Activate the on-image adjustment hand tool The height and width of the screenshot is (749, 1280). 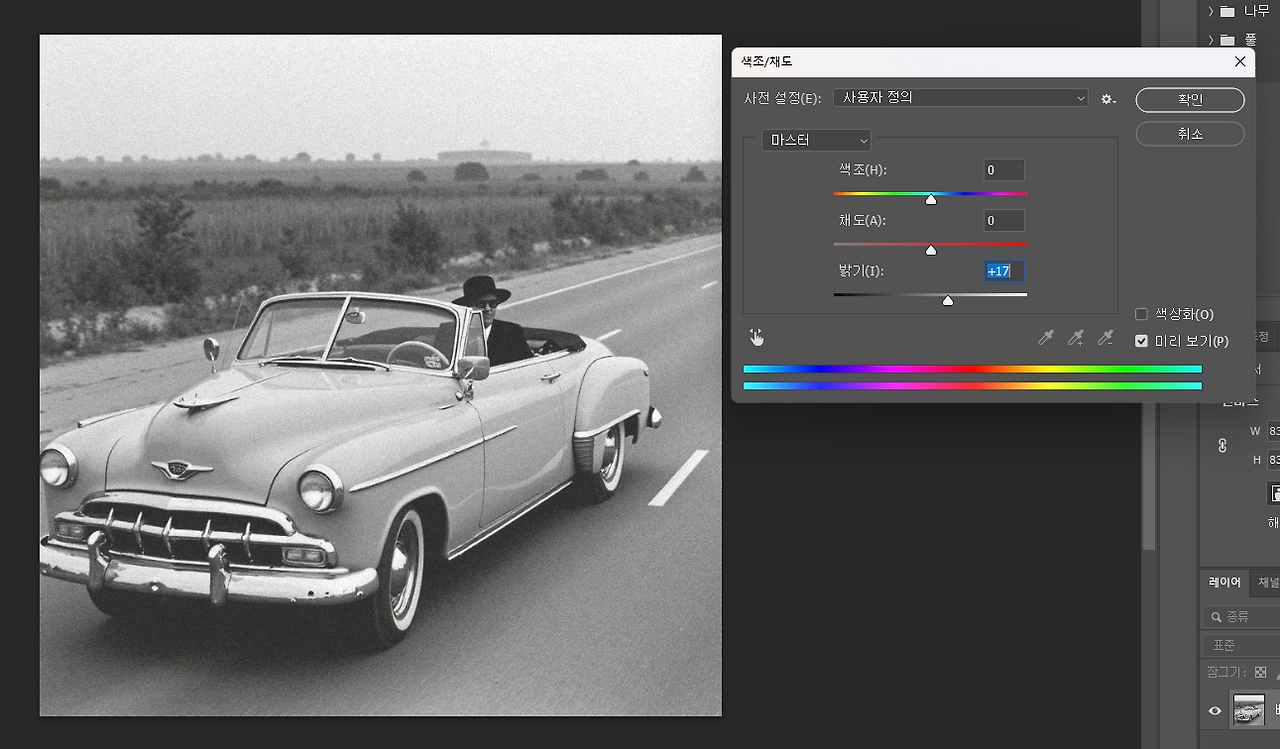click(x=756, y=338)
